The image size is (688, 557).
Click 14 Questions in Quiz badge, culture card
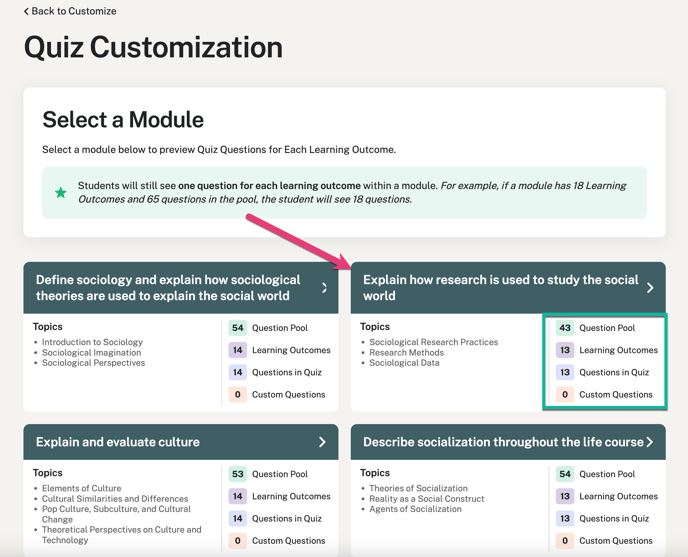pos(238,518)
